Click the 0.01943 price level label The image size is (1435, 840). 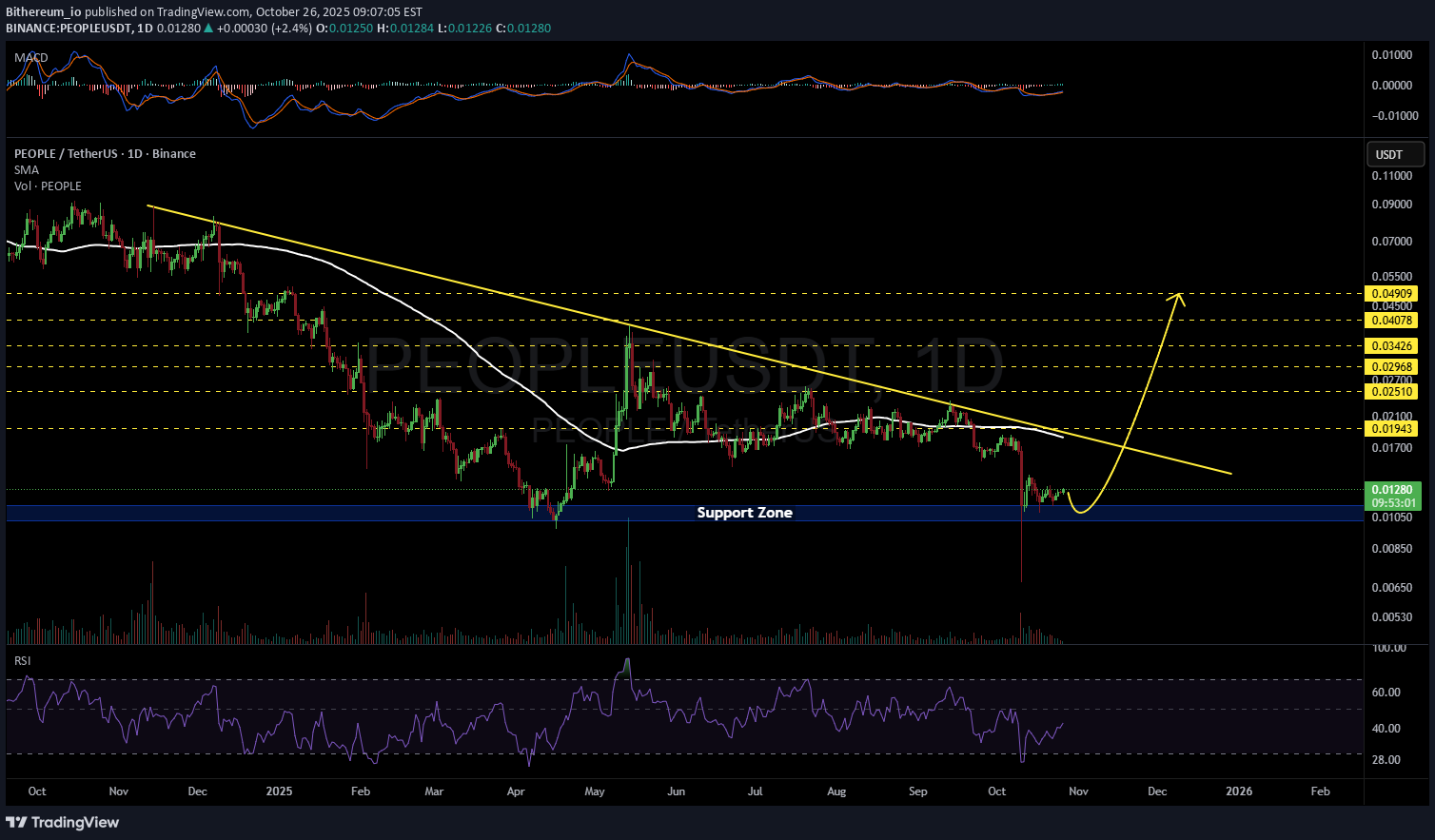pyautogui.click(x=1391, y=429)
